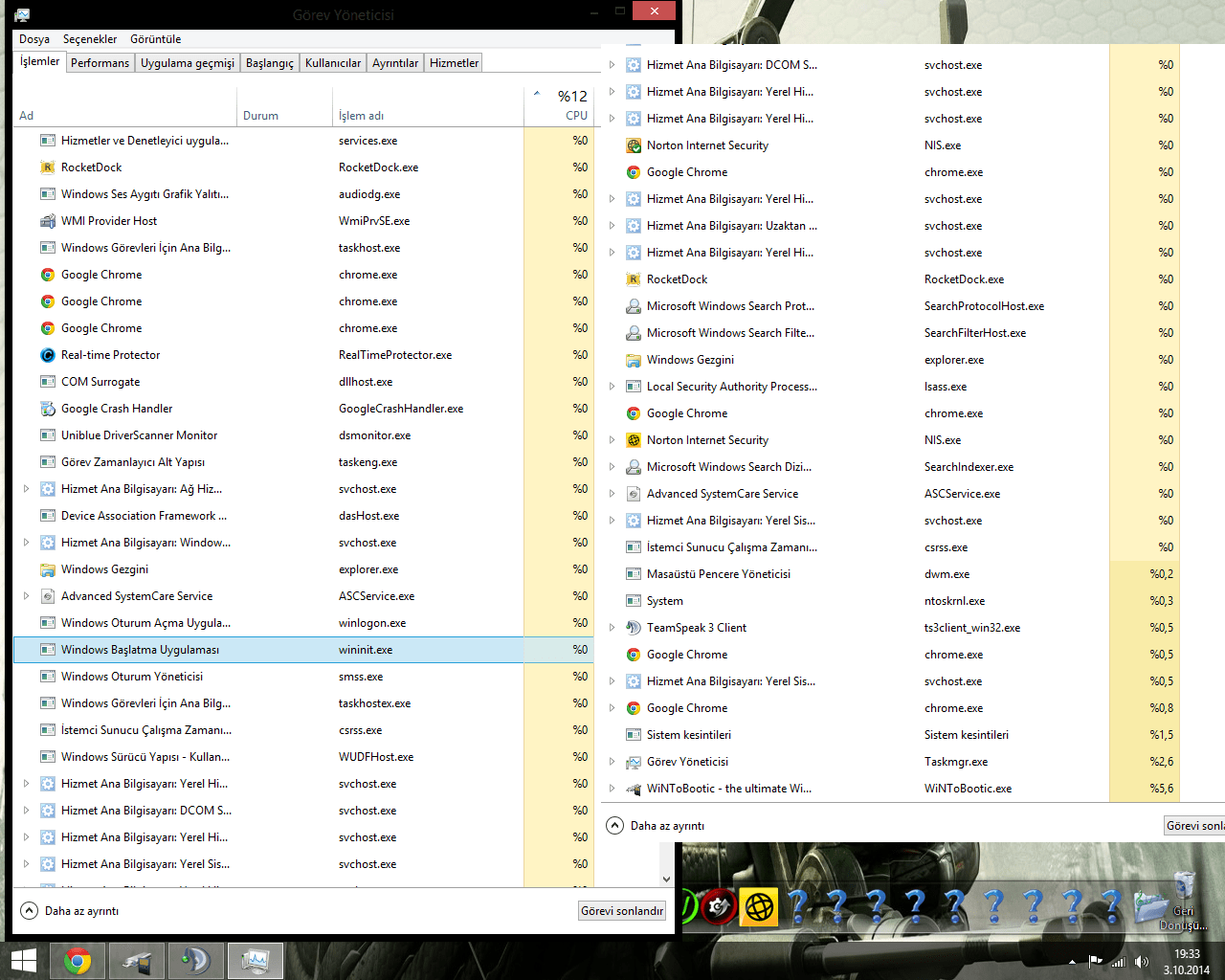Click the cut-off Görevi sonl... button at right

1194,826
